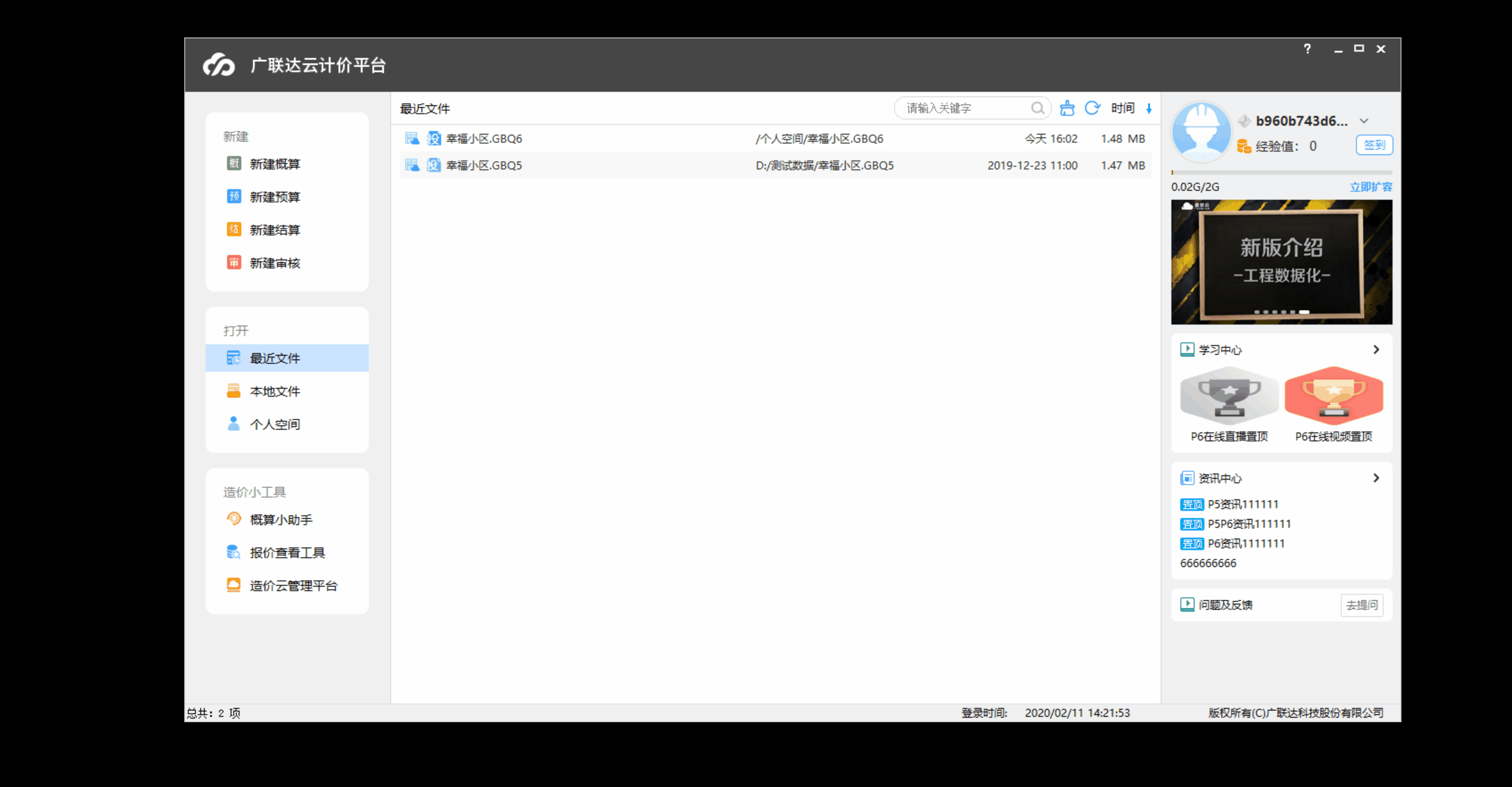The height and width of the screenshot is (787, 1512).
Task: Toggle the 时间 sort direction arrow
Action: (1149, 109)
